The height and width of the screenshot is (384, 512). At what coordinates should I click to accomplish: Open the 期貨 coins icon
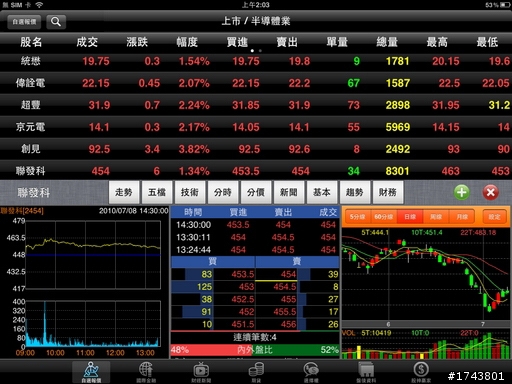tap(256, 372)
